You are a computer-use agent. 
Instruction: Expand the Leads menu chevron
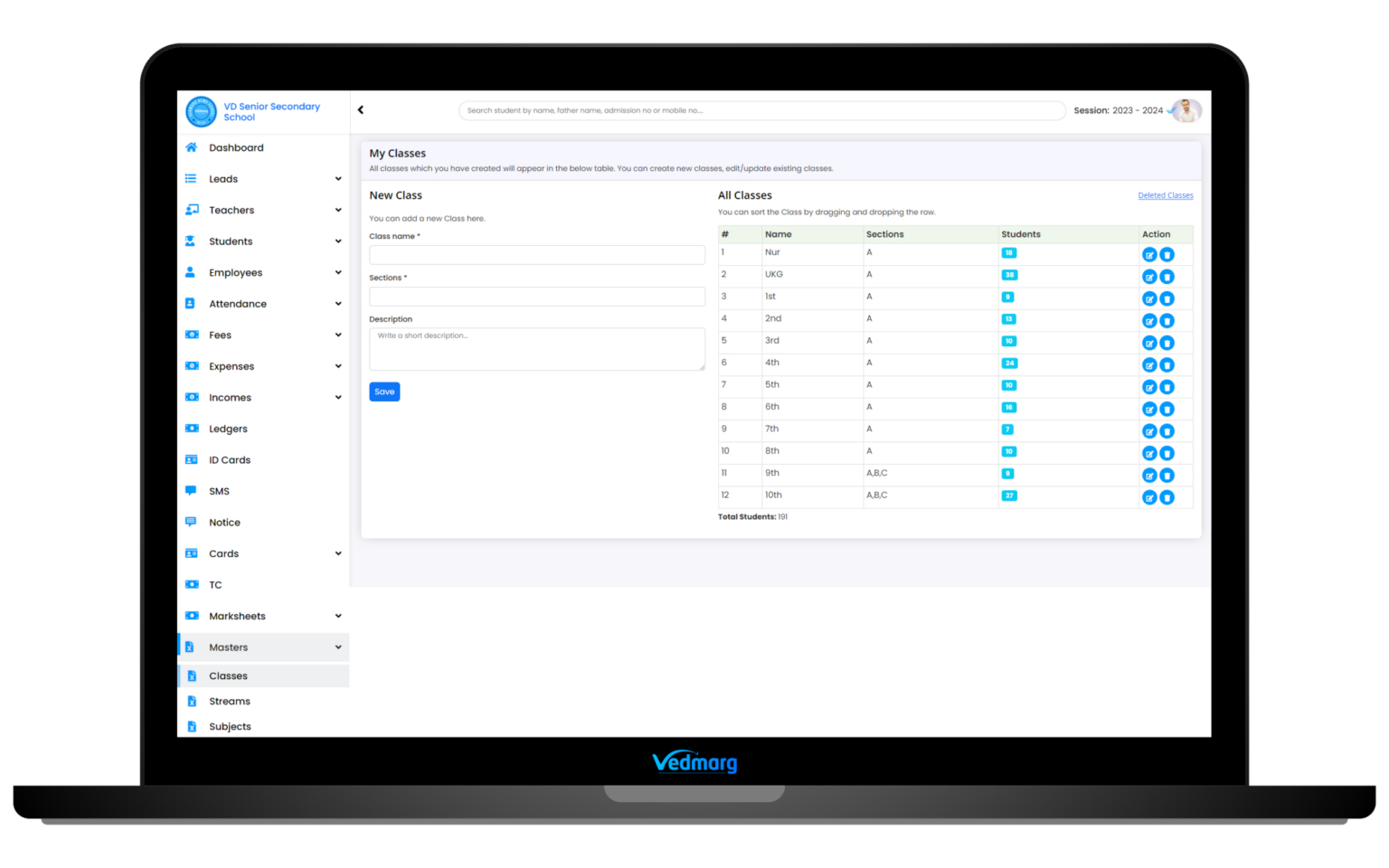coord(338,179)
